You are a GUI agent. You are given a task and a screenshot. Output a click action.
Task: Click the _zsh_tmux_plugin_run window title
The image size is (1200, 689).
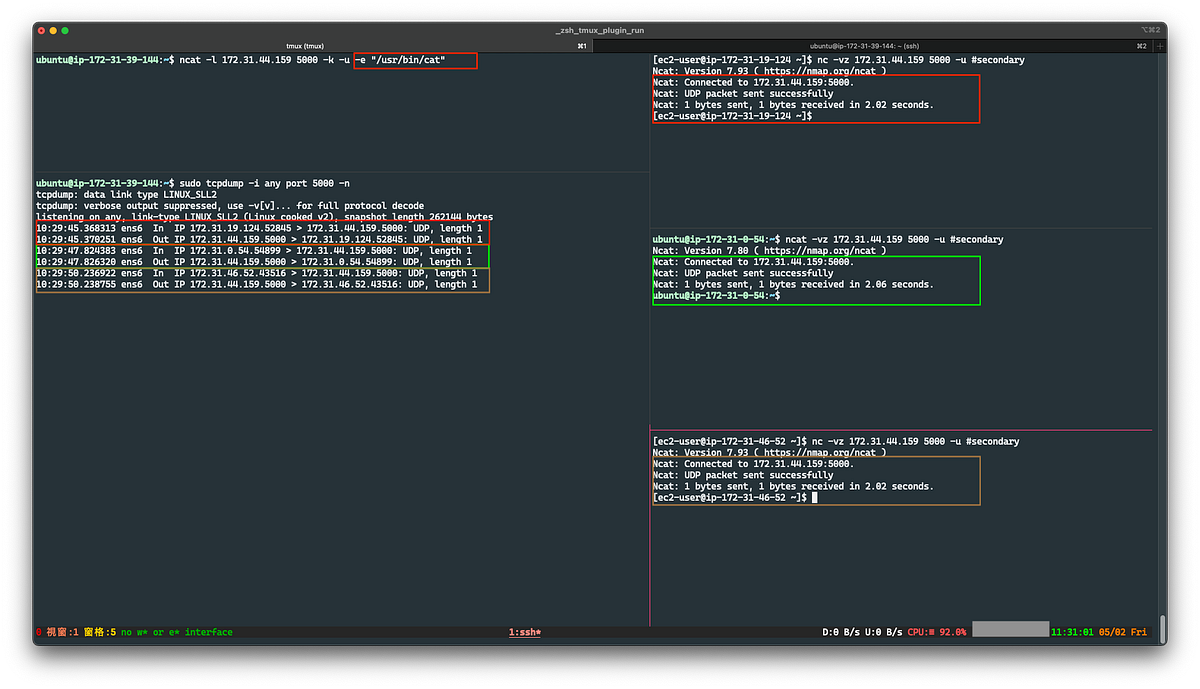point(600,30)
